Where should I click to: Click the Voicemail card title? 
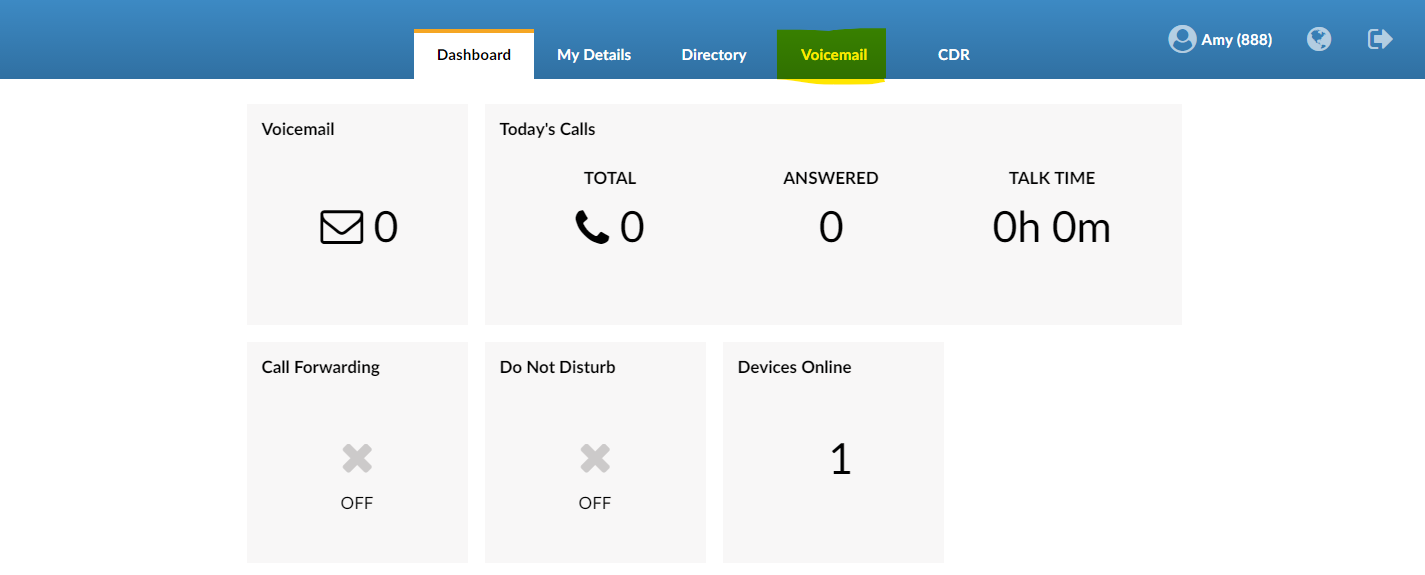(x=298, y=129)
